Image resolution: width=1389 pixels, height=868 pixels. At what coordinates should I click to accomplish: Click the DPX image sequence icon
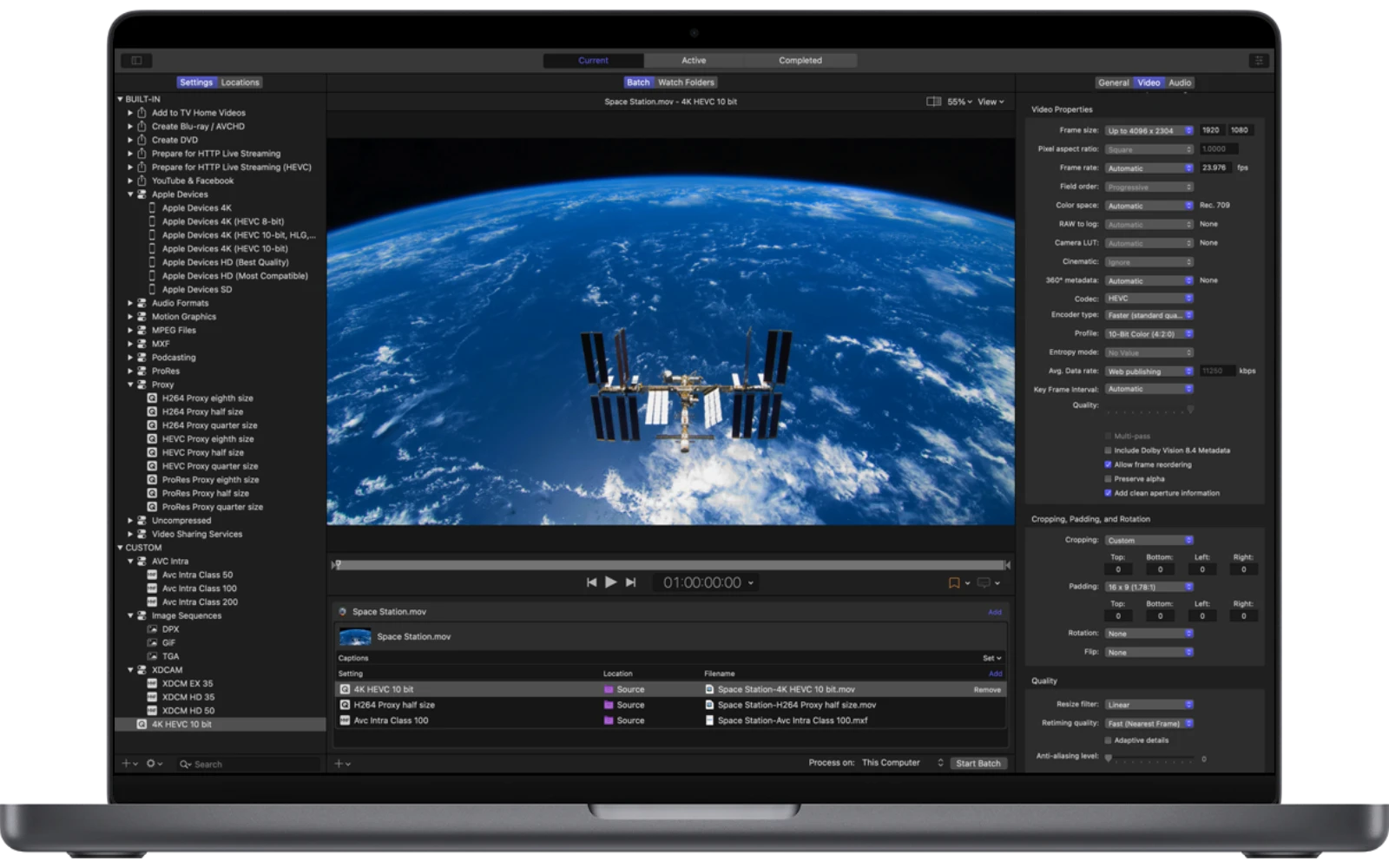point(152,629)
